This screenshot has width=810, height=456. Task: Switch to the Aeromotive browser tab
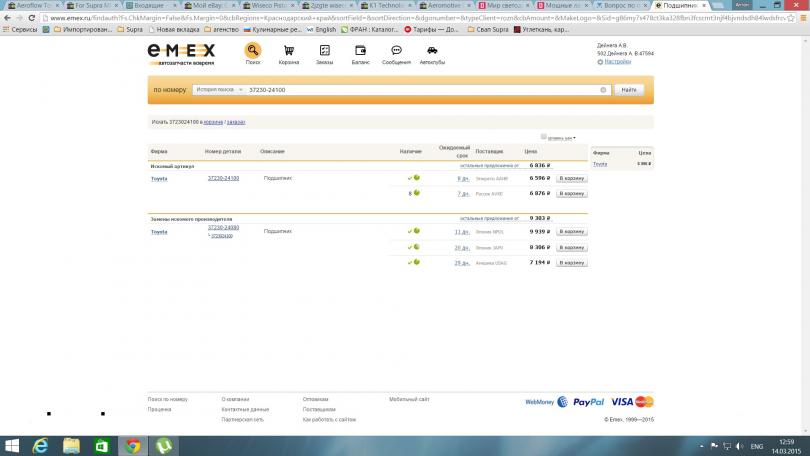(443, 5)
